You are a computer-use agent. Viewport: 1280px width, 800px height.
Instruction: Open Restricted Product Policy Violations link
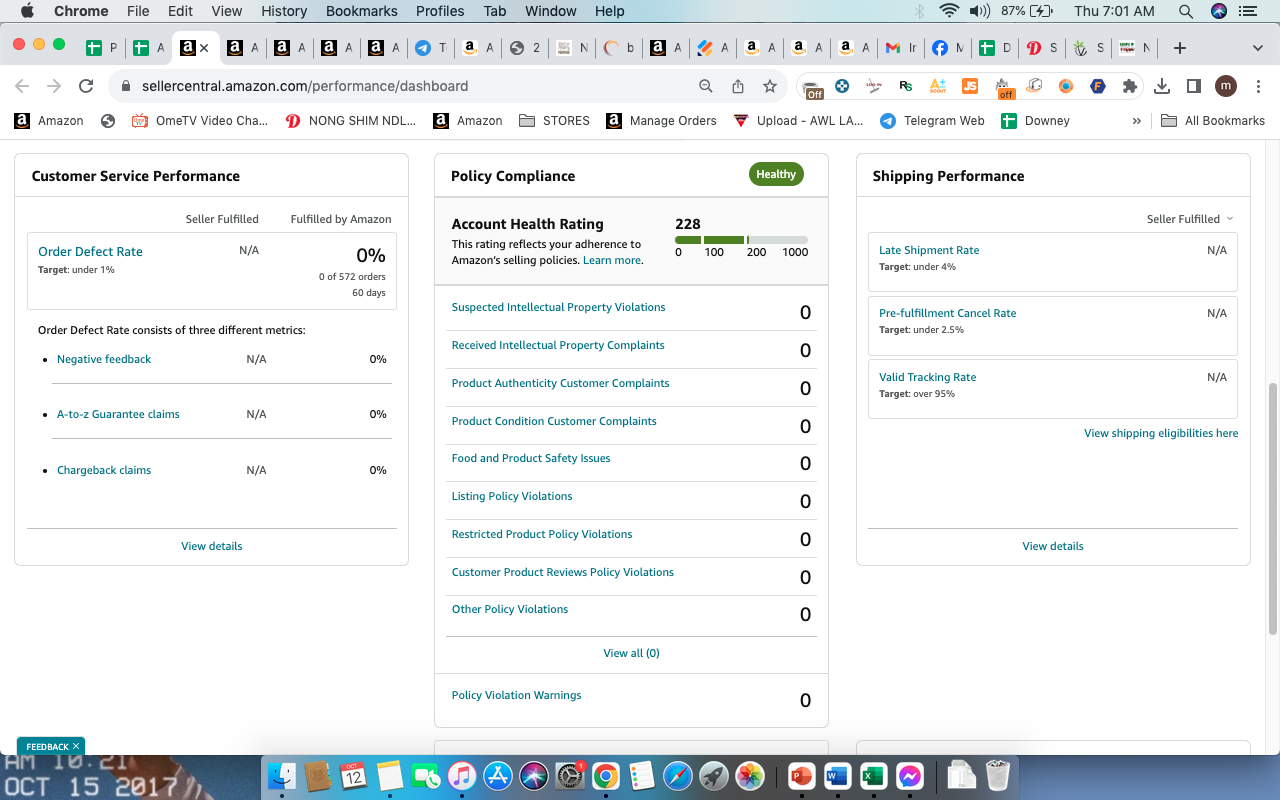[542, 534]
